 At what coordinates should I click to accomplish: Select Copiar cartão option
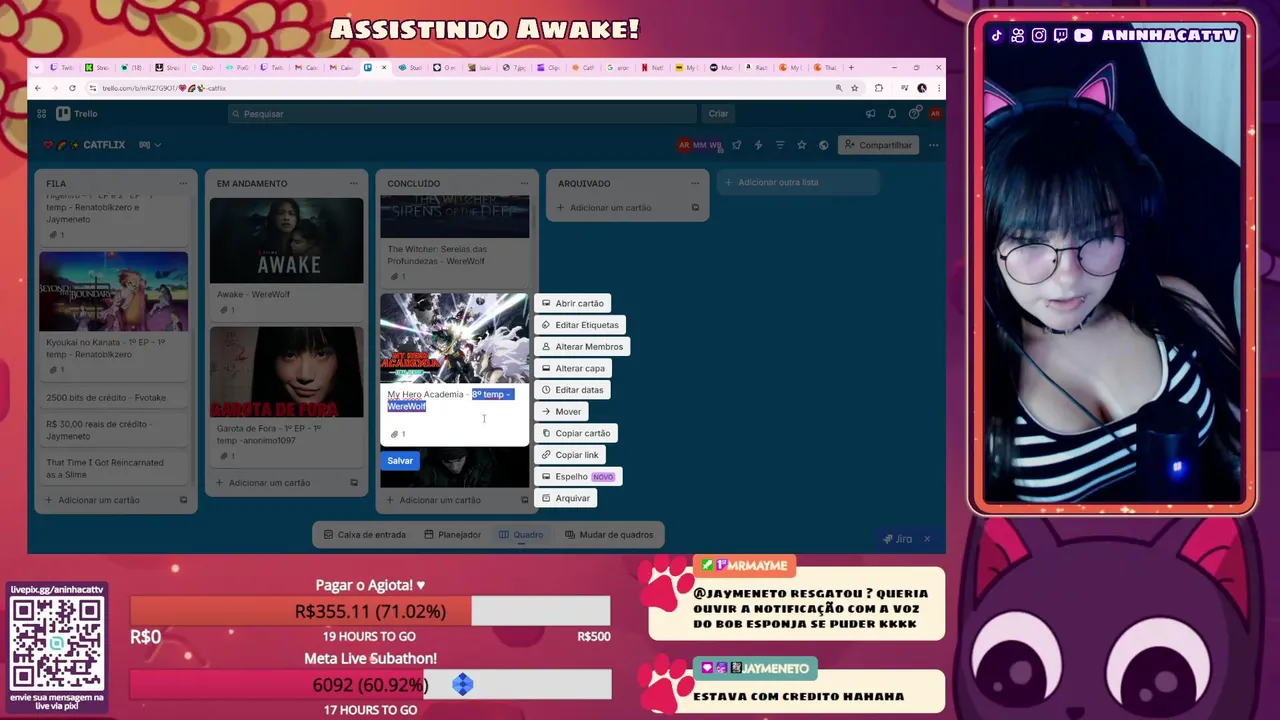point(575,433)
